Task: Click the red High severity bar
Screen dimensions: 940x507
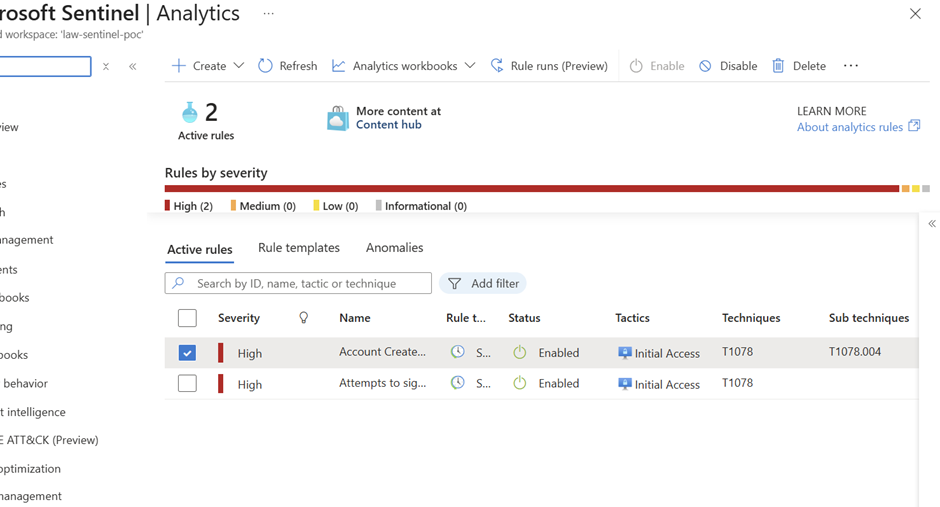Action: [531, 188]
